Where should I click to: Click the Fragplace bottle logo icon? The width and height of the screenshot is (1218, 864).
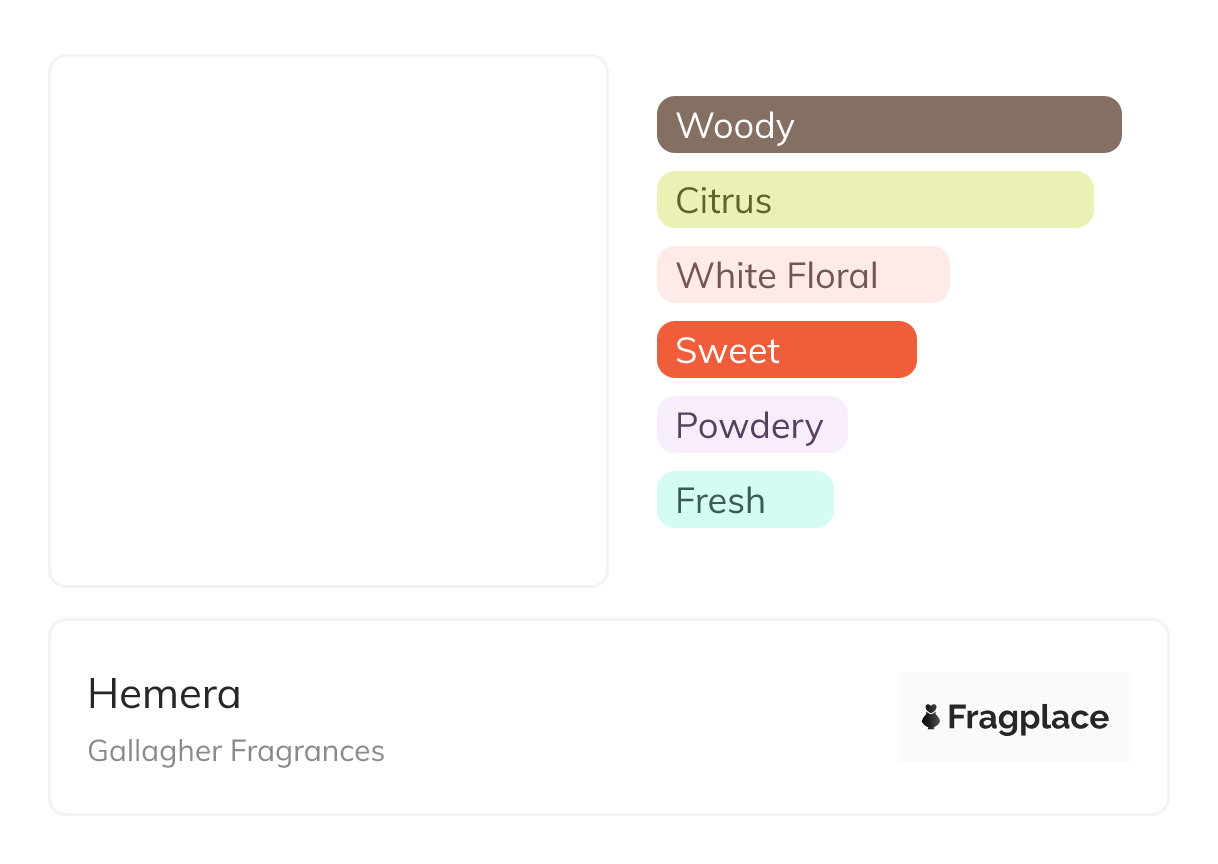point(931,717)
